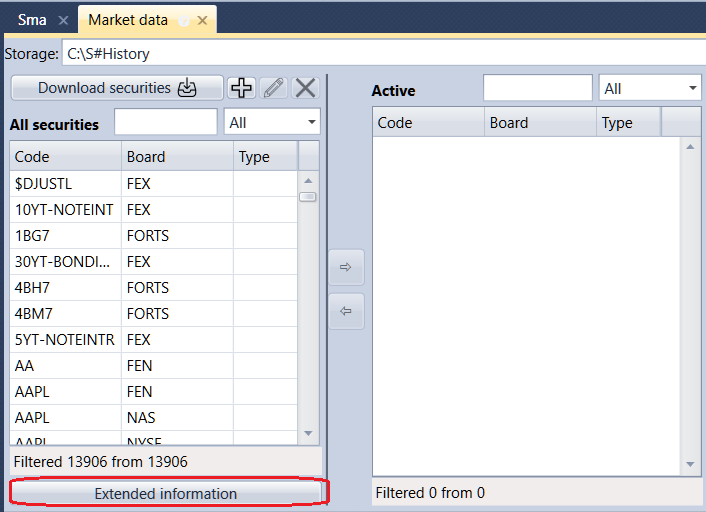706x512 pixels.
Task: Select the AAPL row with board NAS
Action: pos(154,417)
